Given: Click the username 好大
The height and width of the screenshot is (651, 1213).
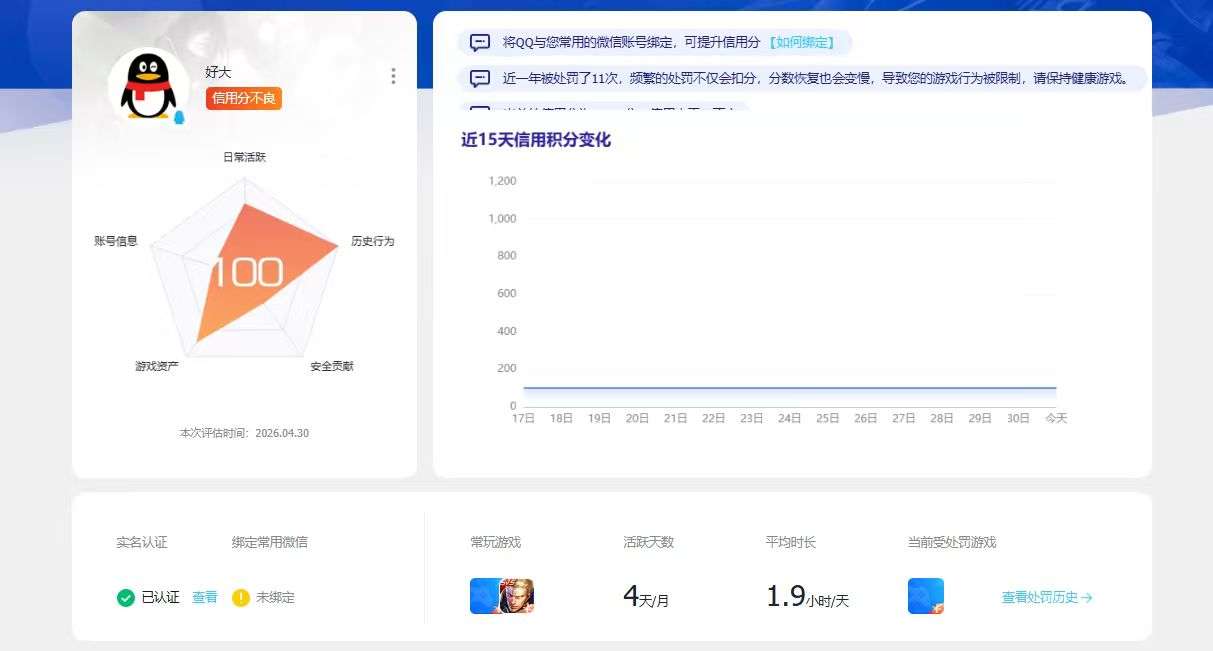Looking at the screenshot, I should click(218, 72).
